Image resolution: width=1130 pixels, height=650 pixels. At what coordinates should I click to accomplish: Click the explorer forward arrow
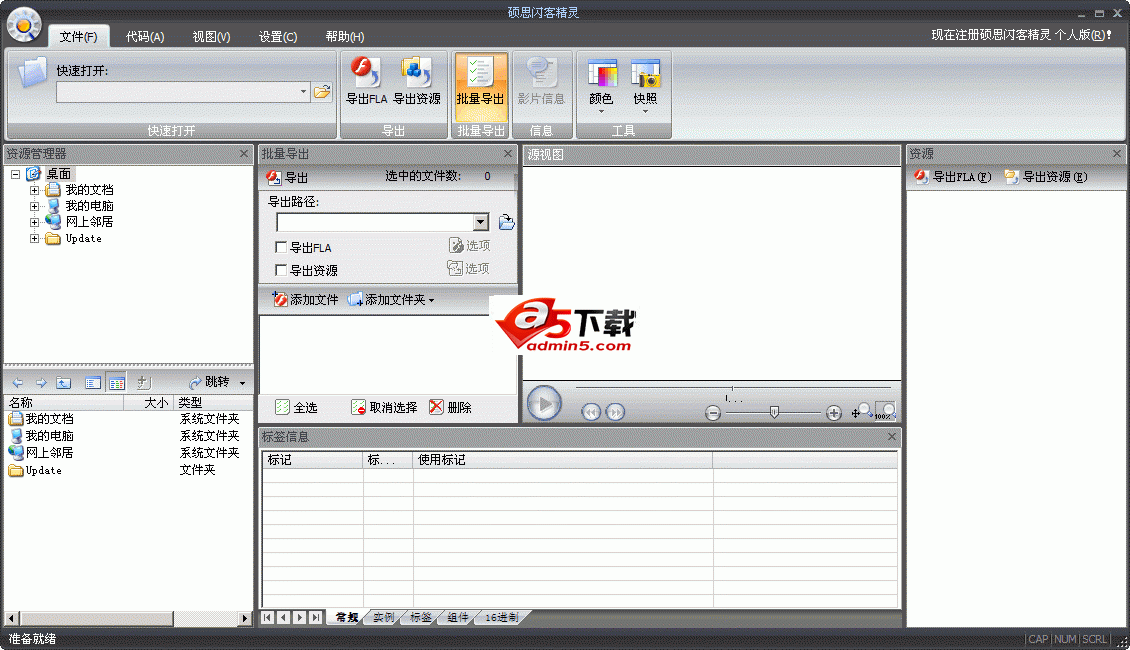tap(41, 383)
